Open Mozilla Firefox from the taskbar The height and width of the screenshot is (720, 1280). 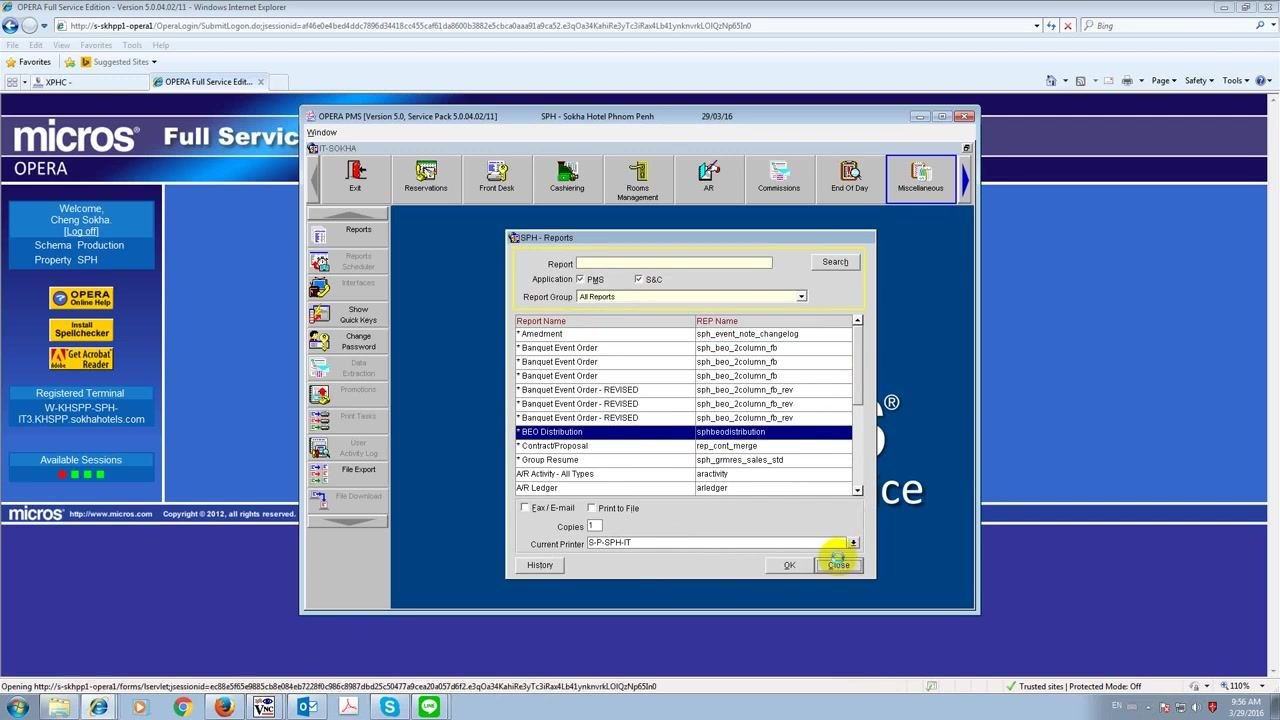[223, 707]
